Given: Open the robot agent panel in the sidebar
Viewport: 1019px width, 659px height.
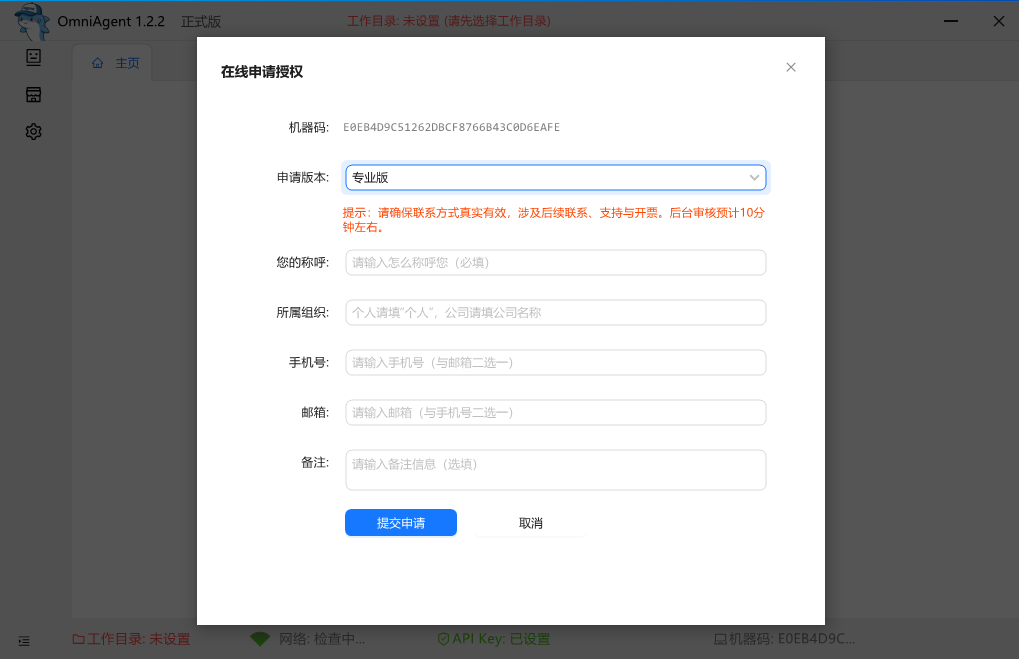Looking at the screenshot, I should tap(33, 57).
